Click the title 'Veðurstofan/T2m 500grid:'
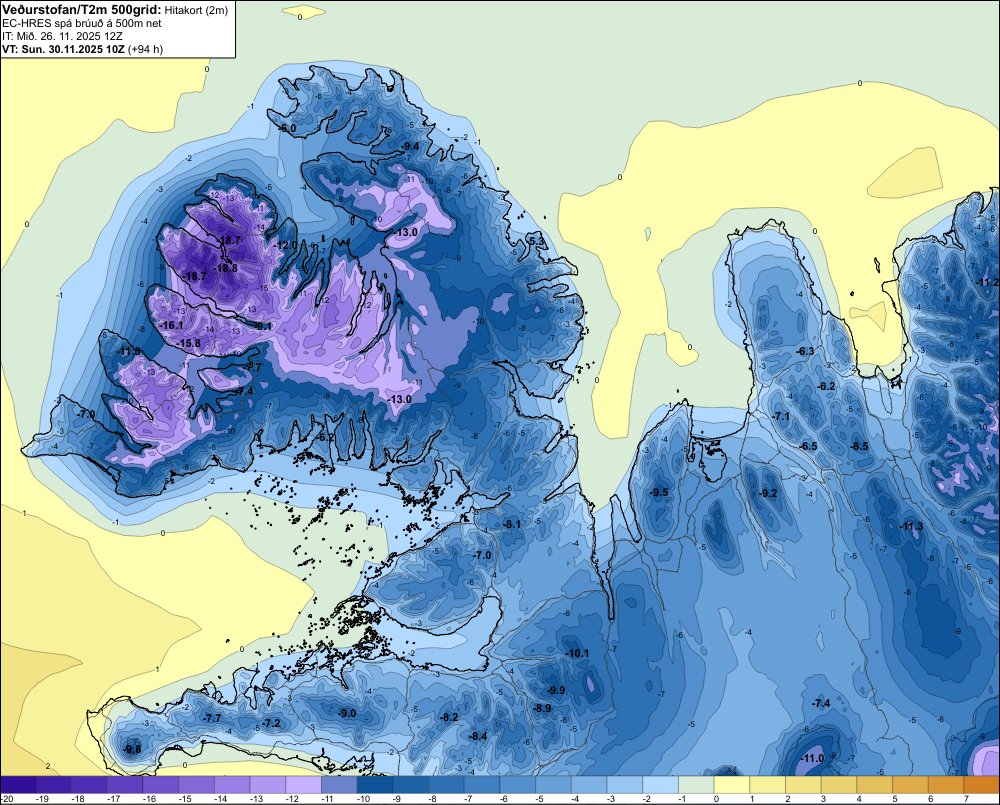This screenshot has height=805, width=1000. pyautogui.click(x=82, y=10)
